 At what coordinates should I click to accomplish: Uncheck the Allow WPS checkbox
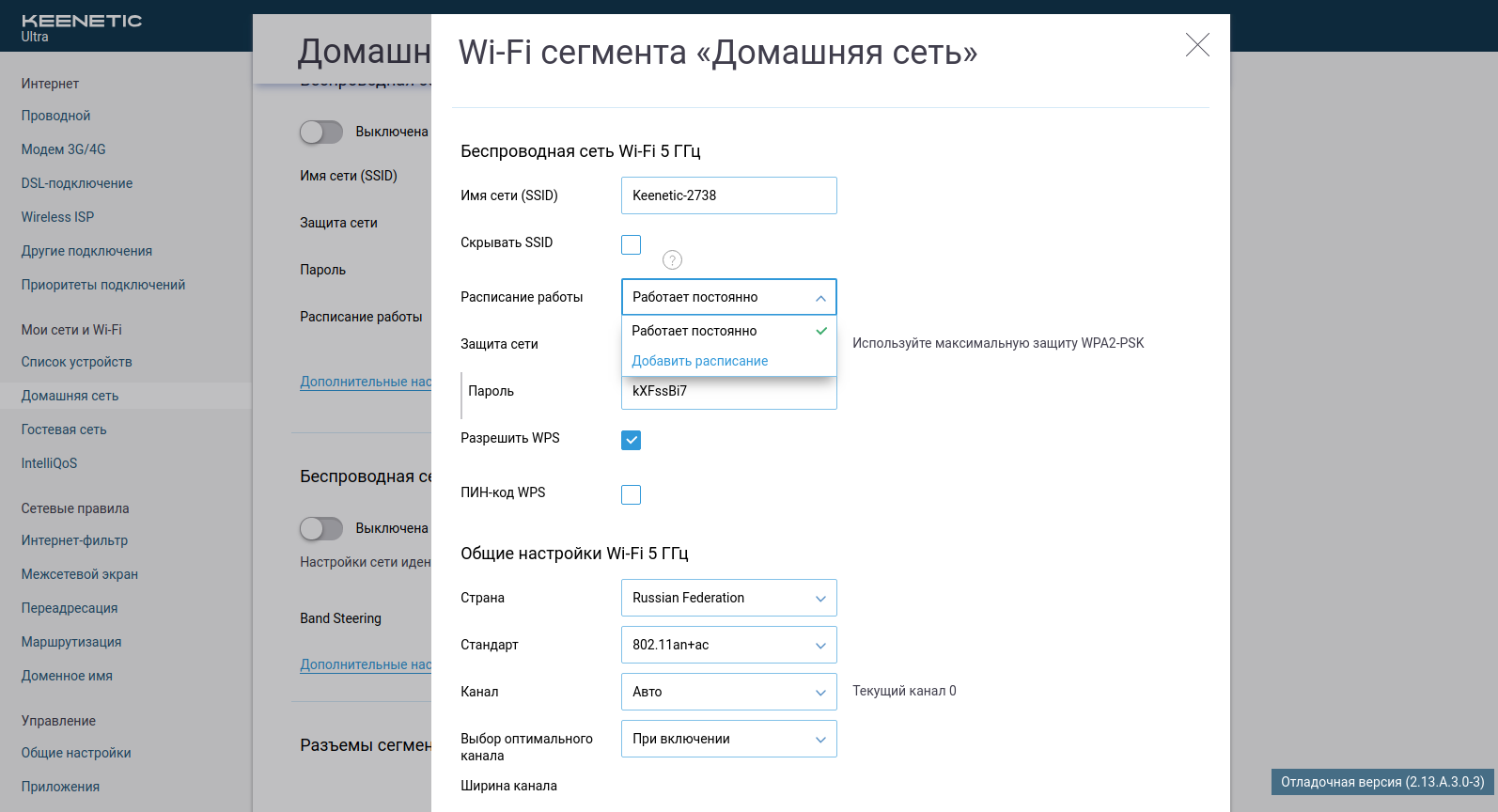632,440
